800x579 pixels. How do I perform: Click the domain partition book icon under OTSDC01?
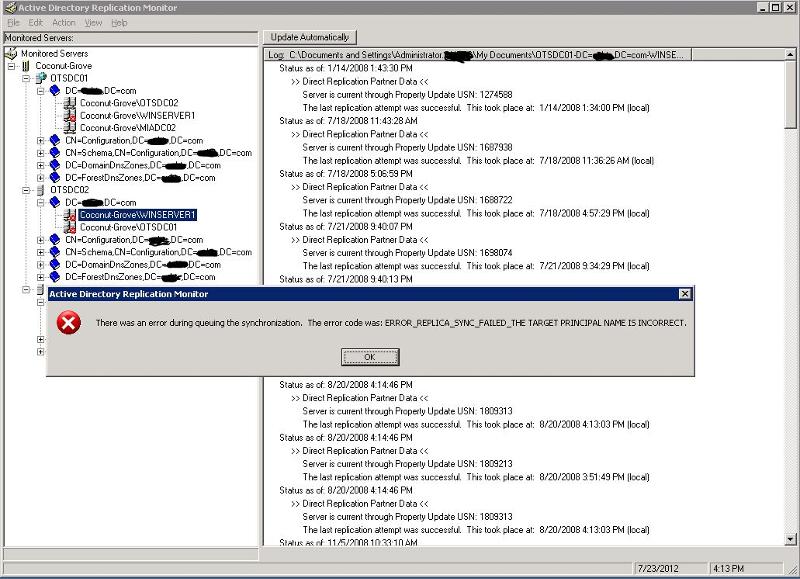(x=55, y=90)
